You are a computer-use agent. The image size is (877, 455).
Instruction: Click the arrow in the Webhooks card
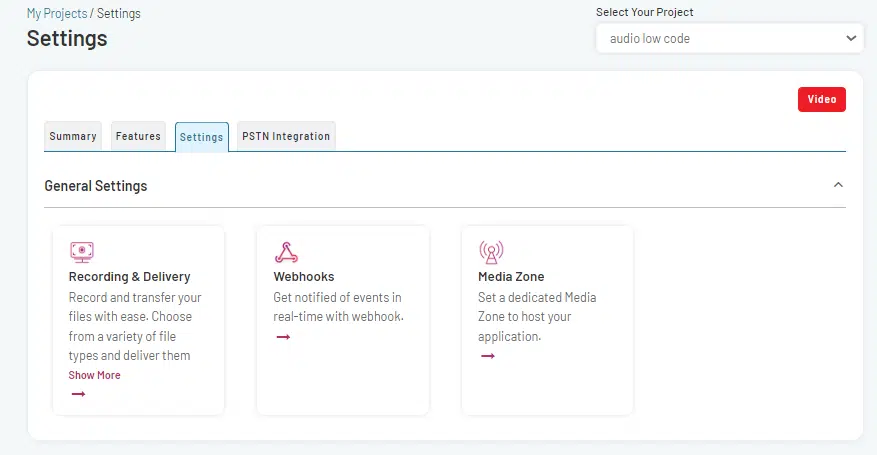click(x=283, y=337)
